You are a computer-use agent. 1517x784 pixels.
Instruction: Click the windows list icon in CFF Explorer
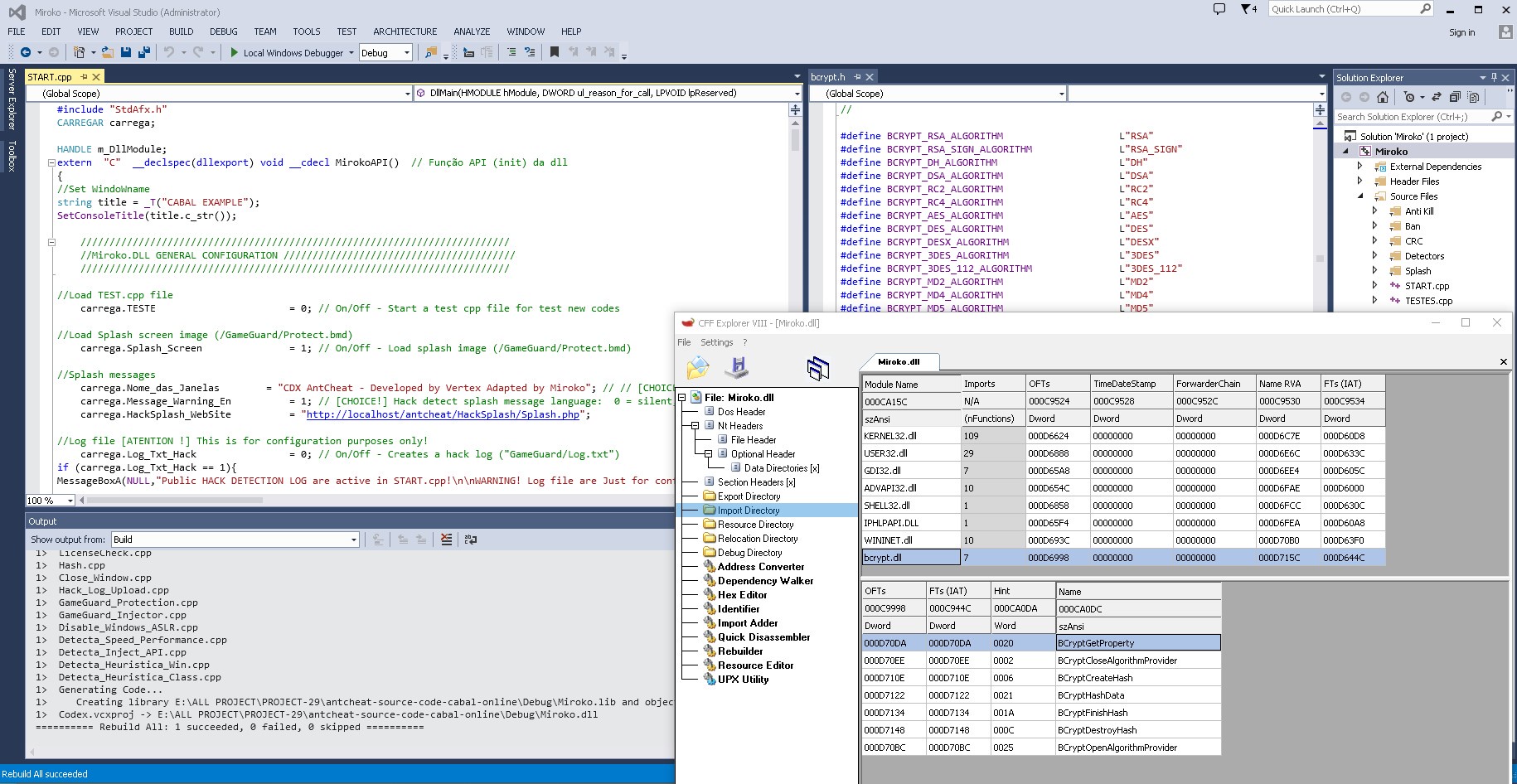818,368
